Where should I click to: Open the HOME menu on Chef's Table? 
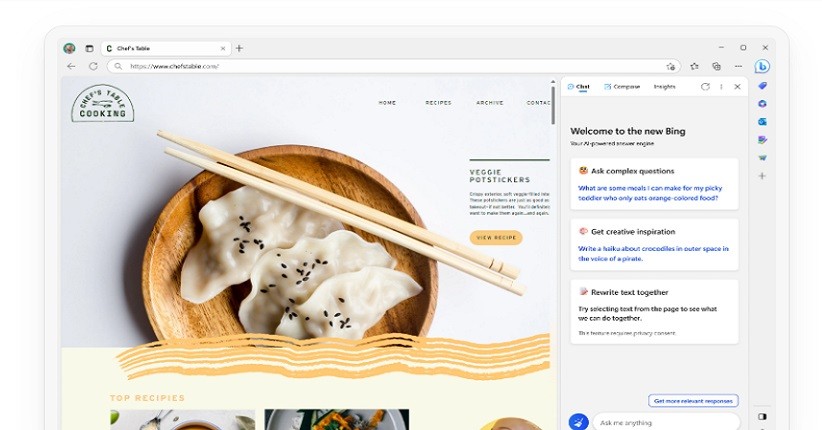tap(387, 103)
